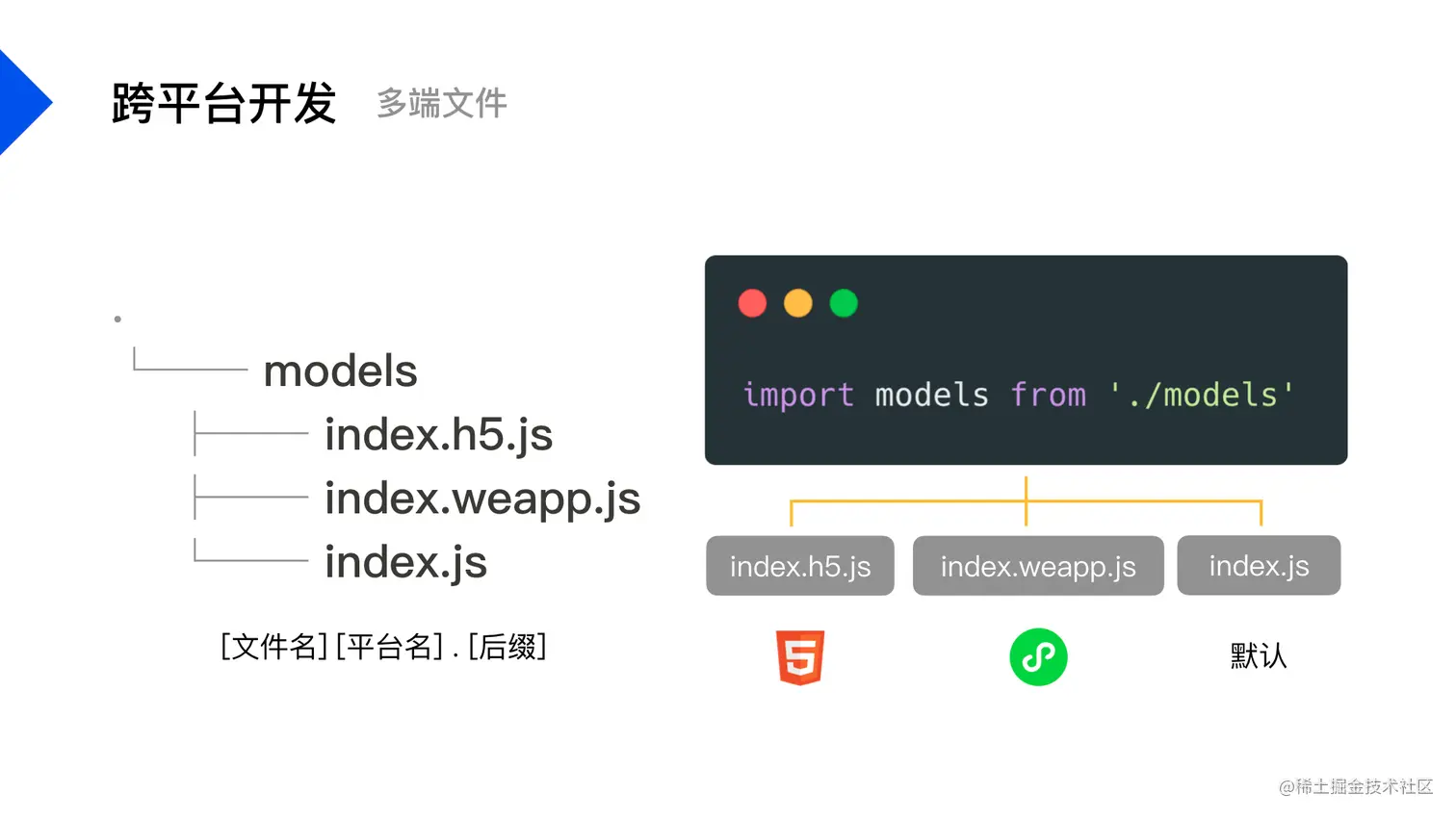
Task: Click the import models code line
Action: (x=1018, y=395)
